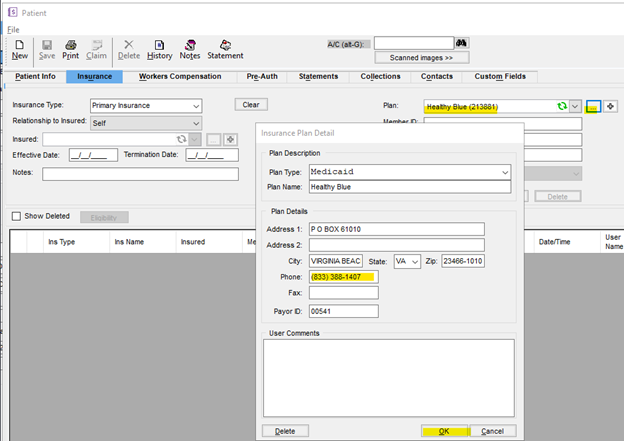Open the State VA dropdown
Image resolution: width=624 pixels, height=441 pixels.
point(415,261)
